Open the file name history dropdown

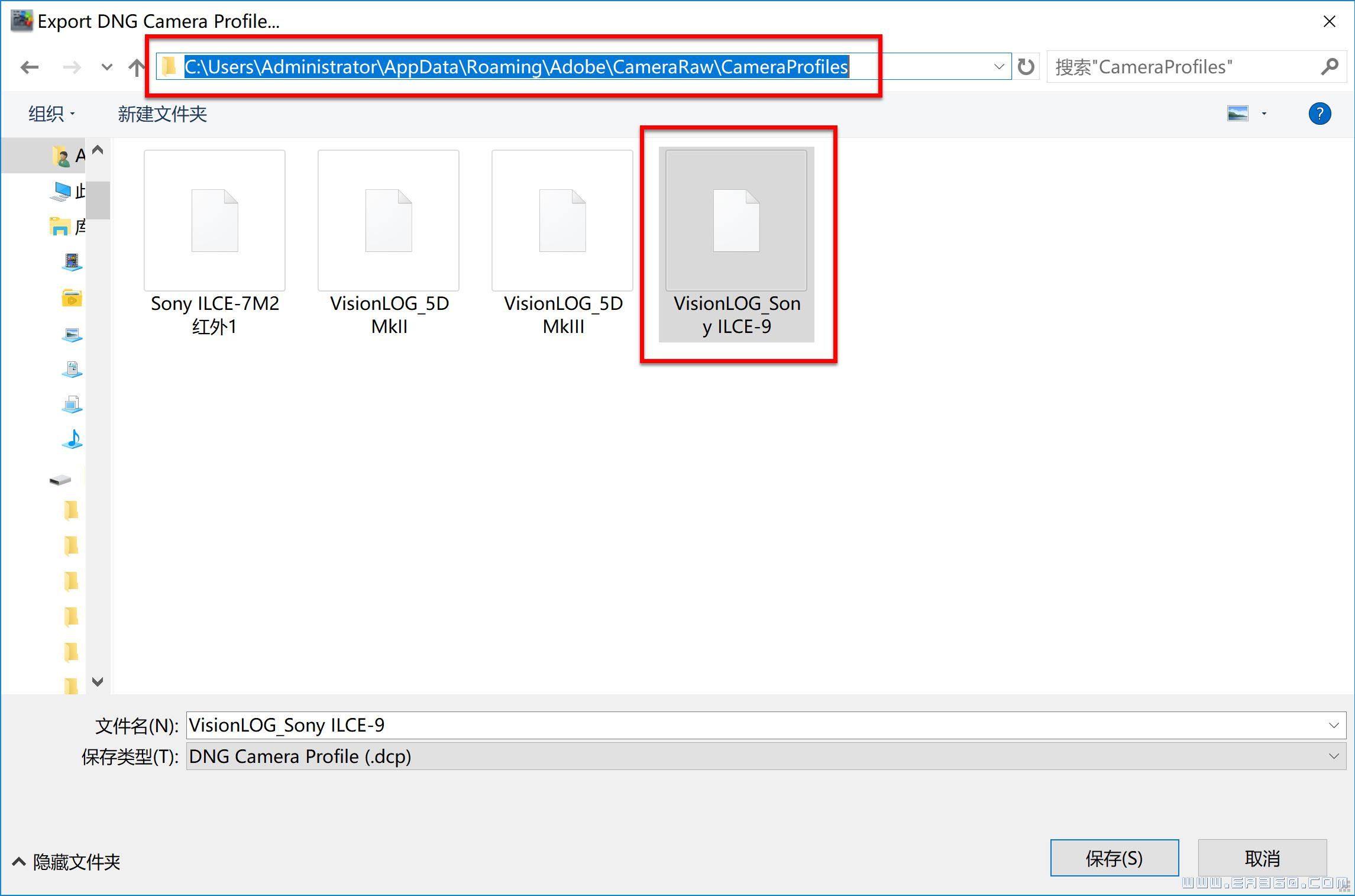[1333, 725]
